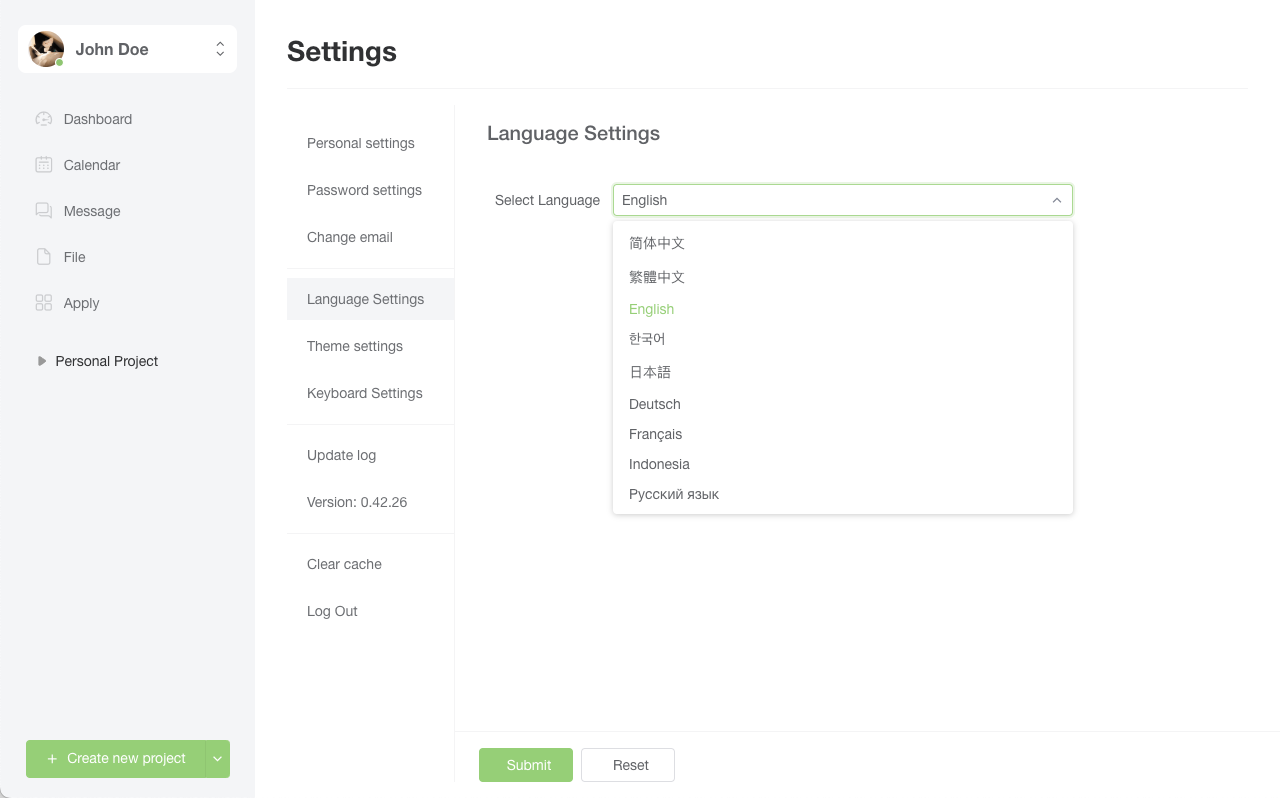This screenshot has height=798, width=1280.
Task: Open Dashboard from the sidebar
Action: [127, 119]
